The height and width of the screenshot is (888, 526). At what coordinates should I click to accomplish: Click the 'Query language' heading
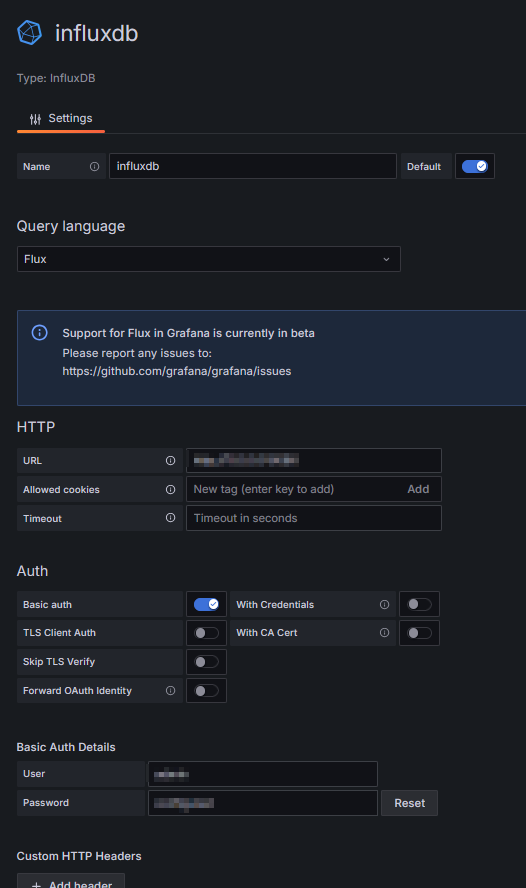(x=71, y=226)
